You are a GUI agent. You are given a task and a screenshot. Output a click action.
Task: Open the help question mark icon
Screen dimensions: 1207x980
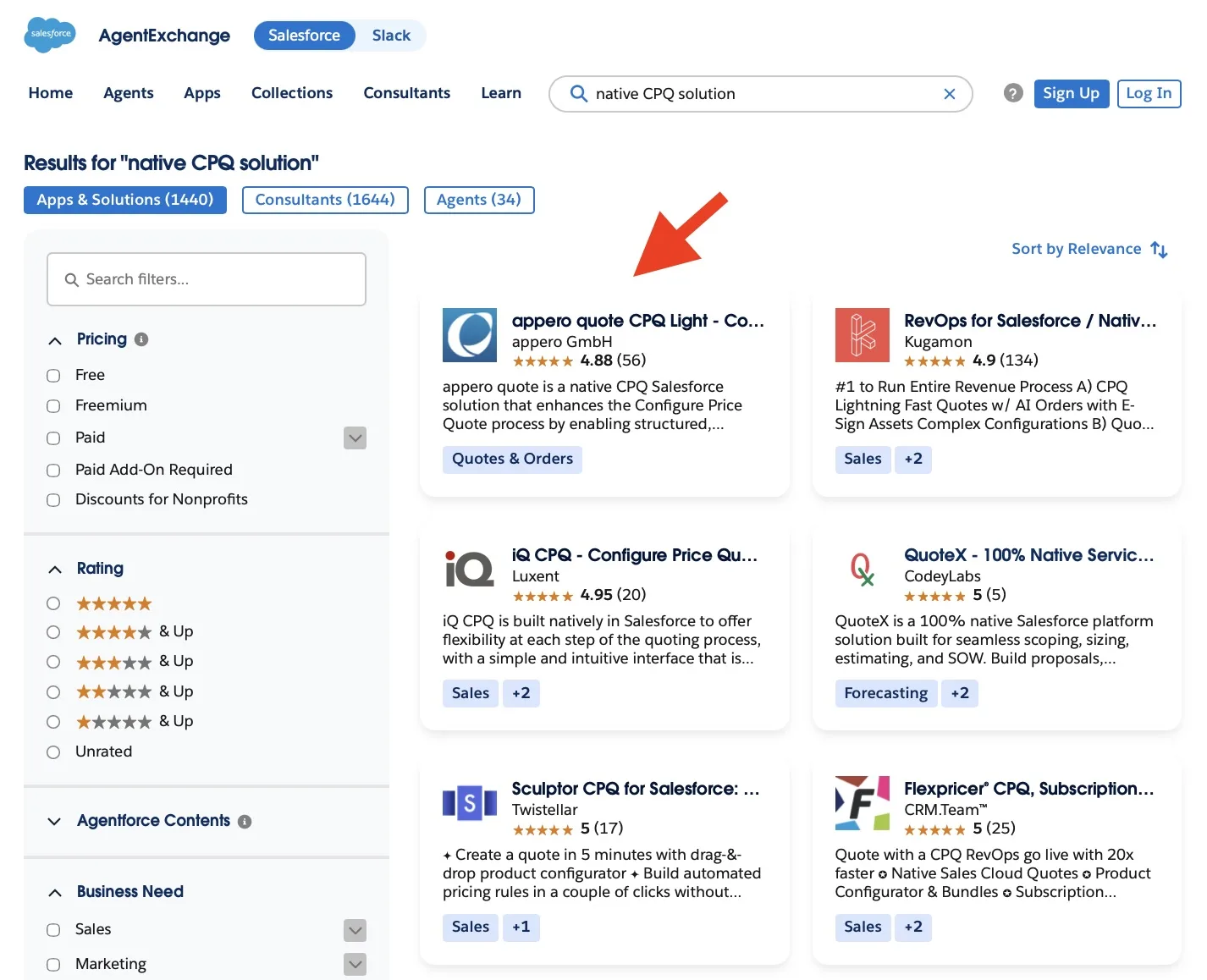click(1013, 93)
